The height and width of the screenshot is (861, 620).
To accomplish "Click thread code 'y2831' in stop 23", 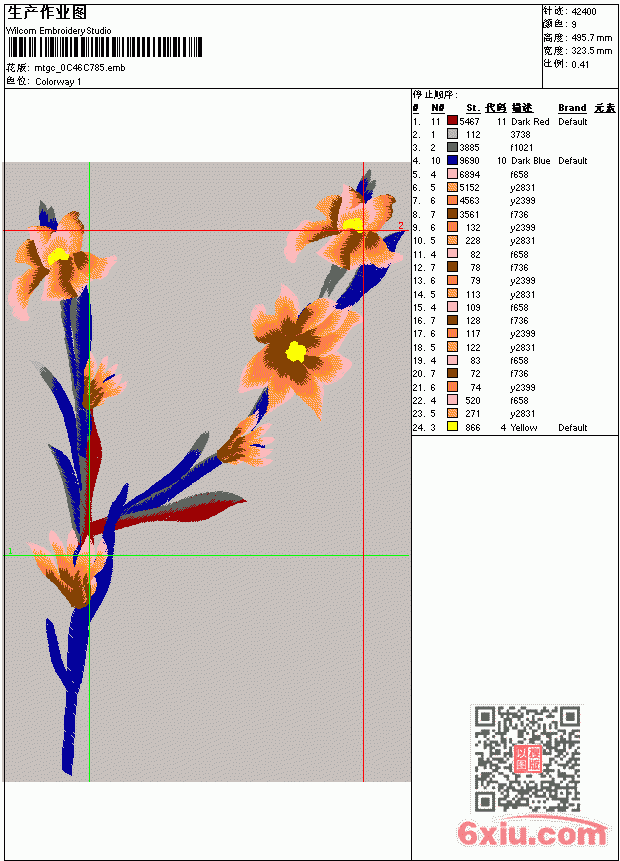I will click(x=522, y=414).
